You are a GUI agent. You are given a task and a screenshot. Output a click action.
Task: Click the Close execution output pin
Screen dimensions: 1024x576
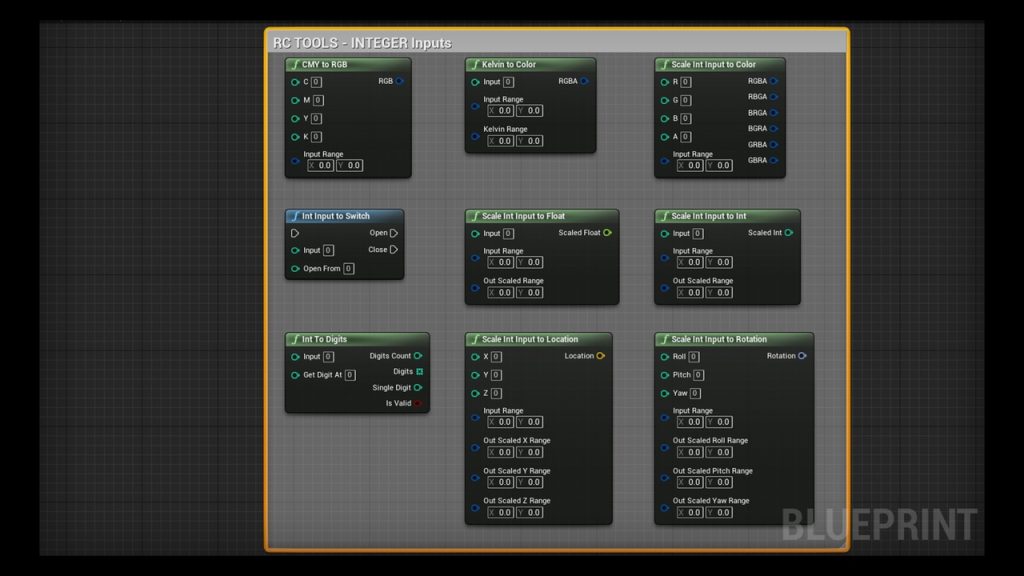tap(394, 250)
